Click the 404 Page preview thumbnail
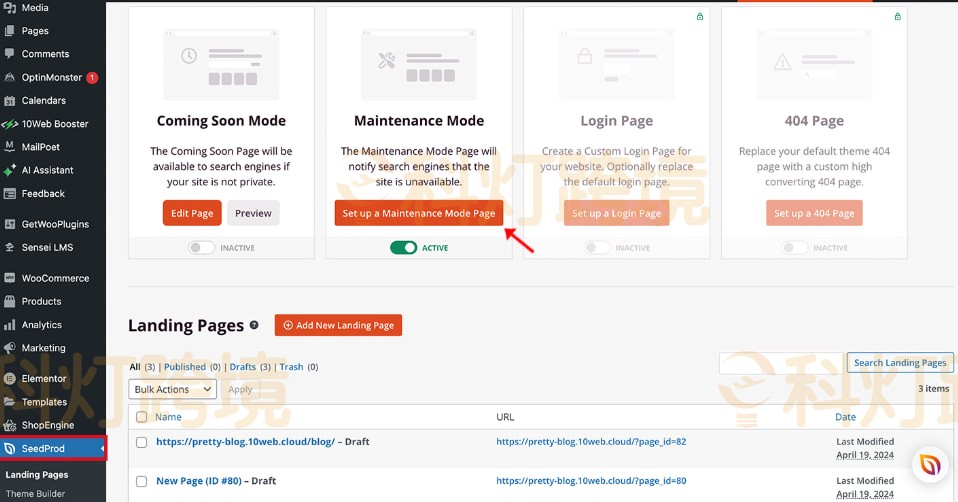 [814, 64]
